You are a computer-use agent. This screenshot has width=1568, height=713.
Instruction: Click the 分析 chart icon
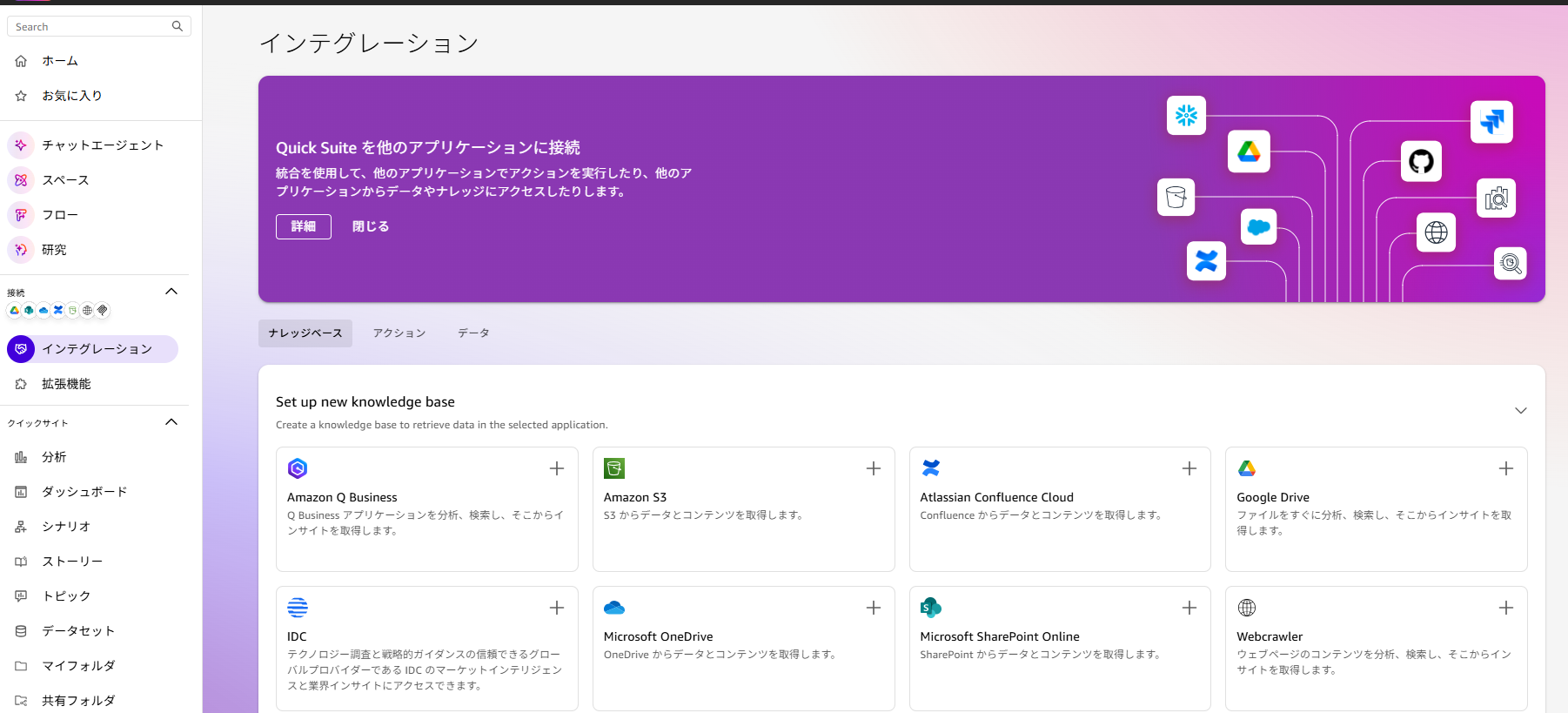(21, 457)
